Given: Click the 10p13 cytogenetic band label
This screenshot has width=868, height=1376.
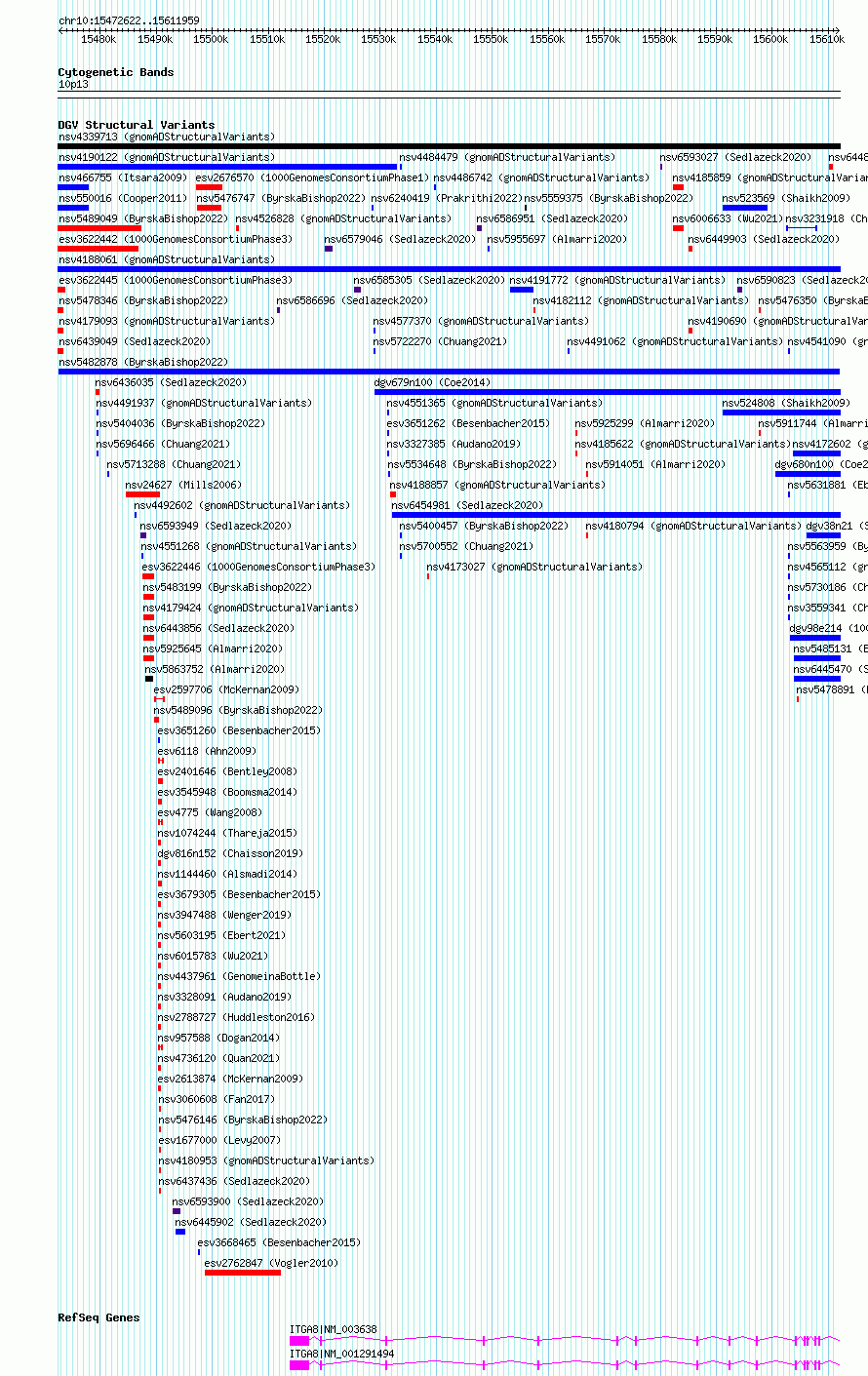Looking at the screenshot, I should click(73, 84).
